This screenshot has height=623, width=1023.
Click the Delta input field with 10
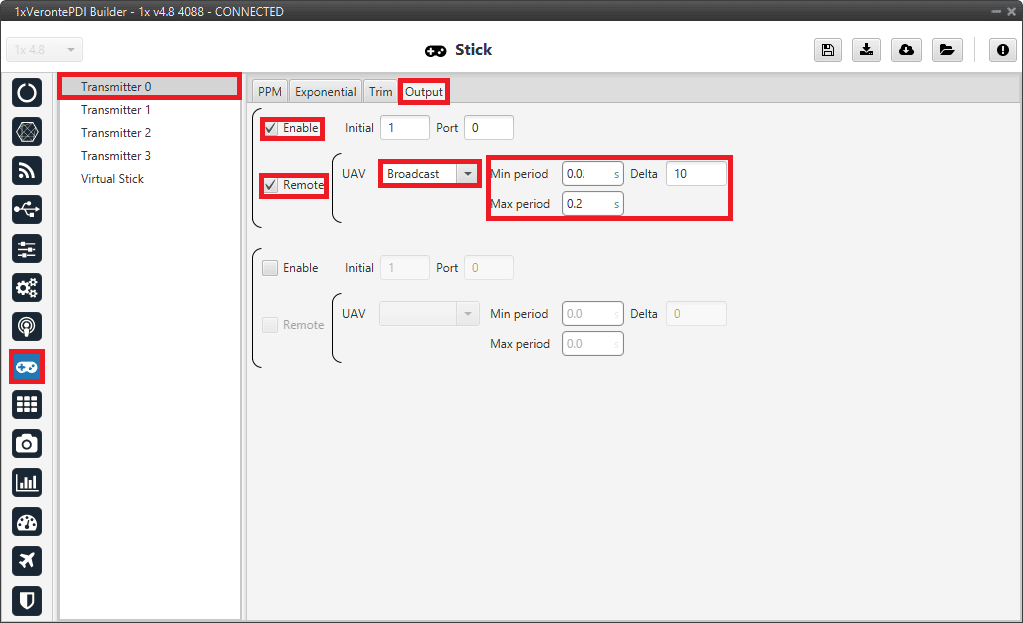696,174
